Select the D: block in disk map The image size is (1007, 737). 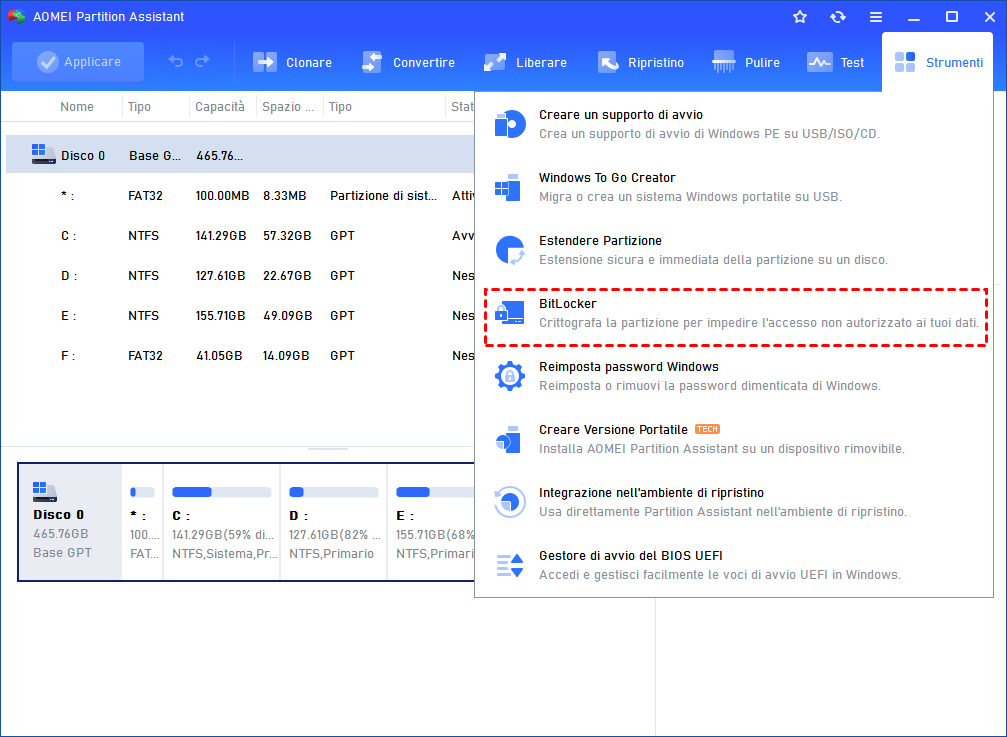(x=334, y=522)
